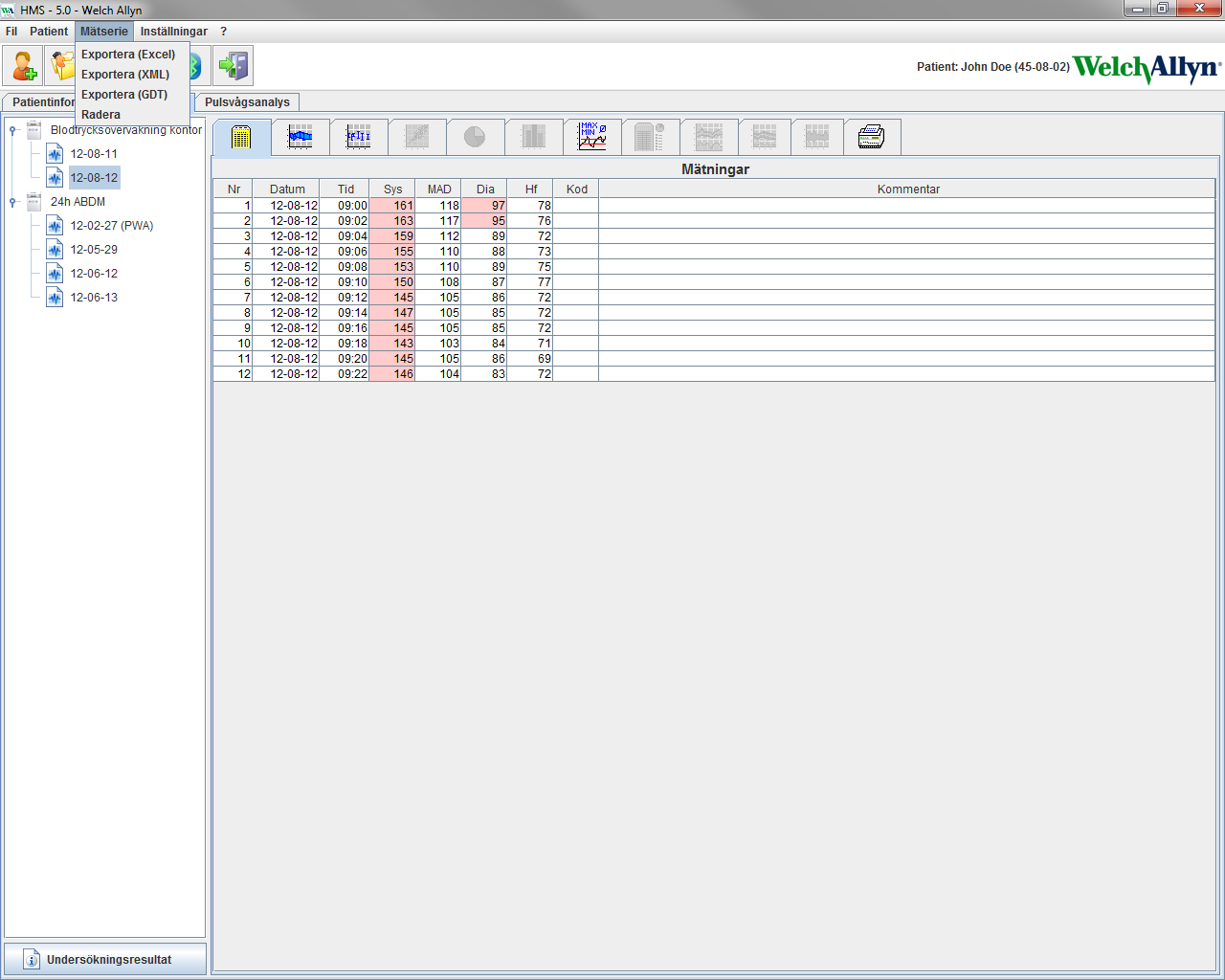
Task: Click the recording icon beside 12-08-11
Action: (55, 154)
